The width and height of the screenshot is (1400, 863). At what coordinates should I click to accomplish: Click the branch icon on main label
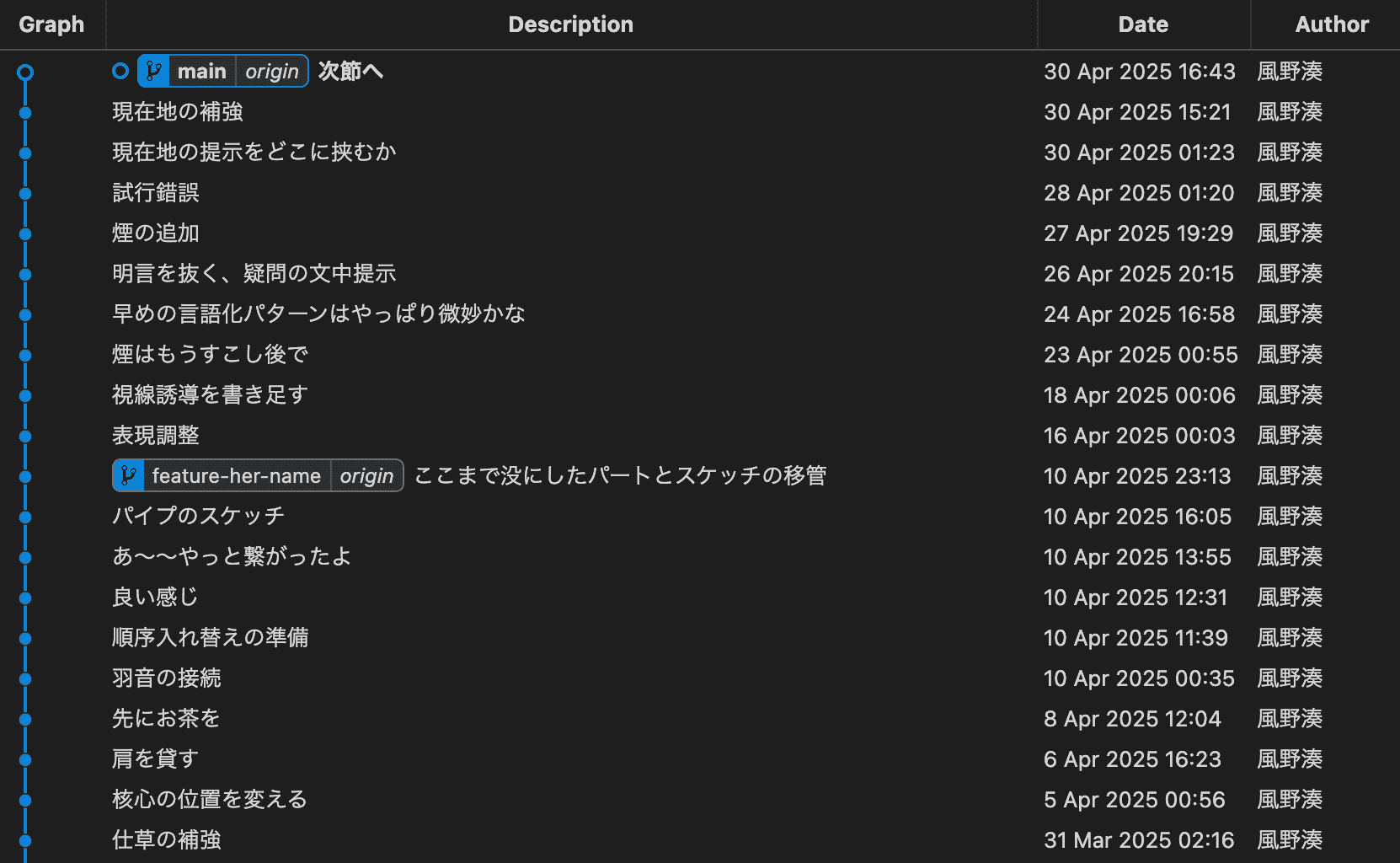point(153,72)
